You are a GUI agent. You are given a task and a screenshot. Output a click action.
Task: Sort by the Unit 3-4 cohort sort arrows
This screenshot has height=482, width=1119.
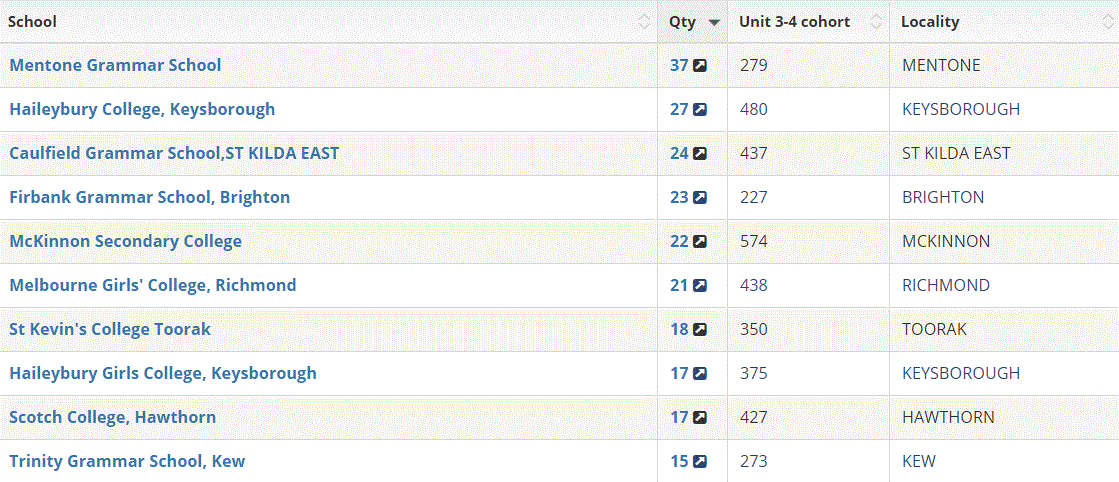(x=876, y=22)
